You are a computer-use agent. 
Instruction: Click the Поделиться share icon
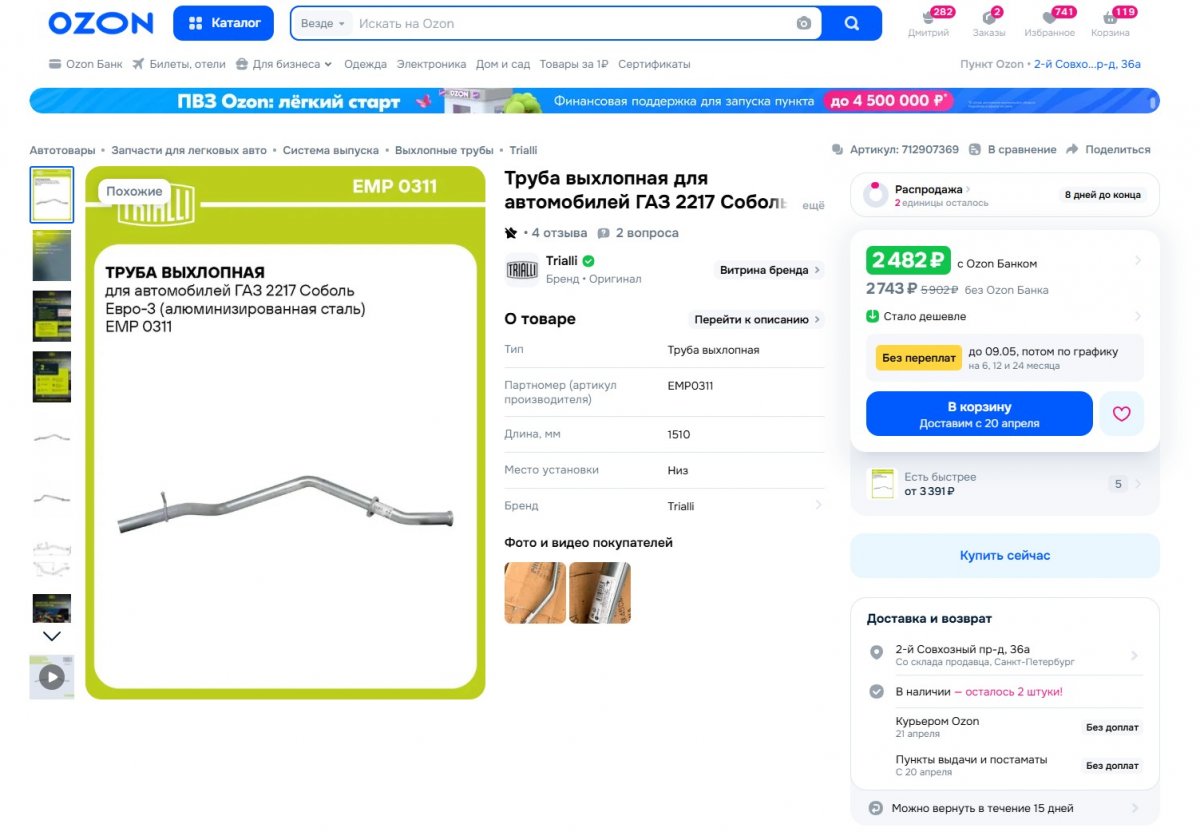coord(1072,149)
